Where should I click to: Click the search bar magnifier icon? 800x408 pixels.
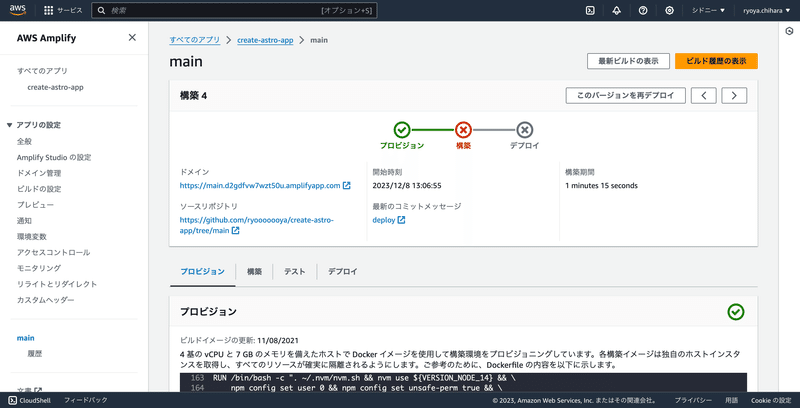[x=102, y=10]
